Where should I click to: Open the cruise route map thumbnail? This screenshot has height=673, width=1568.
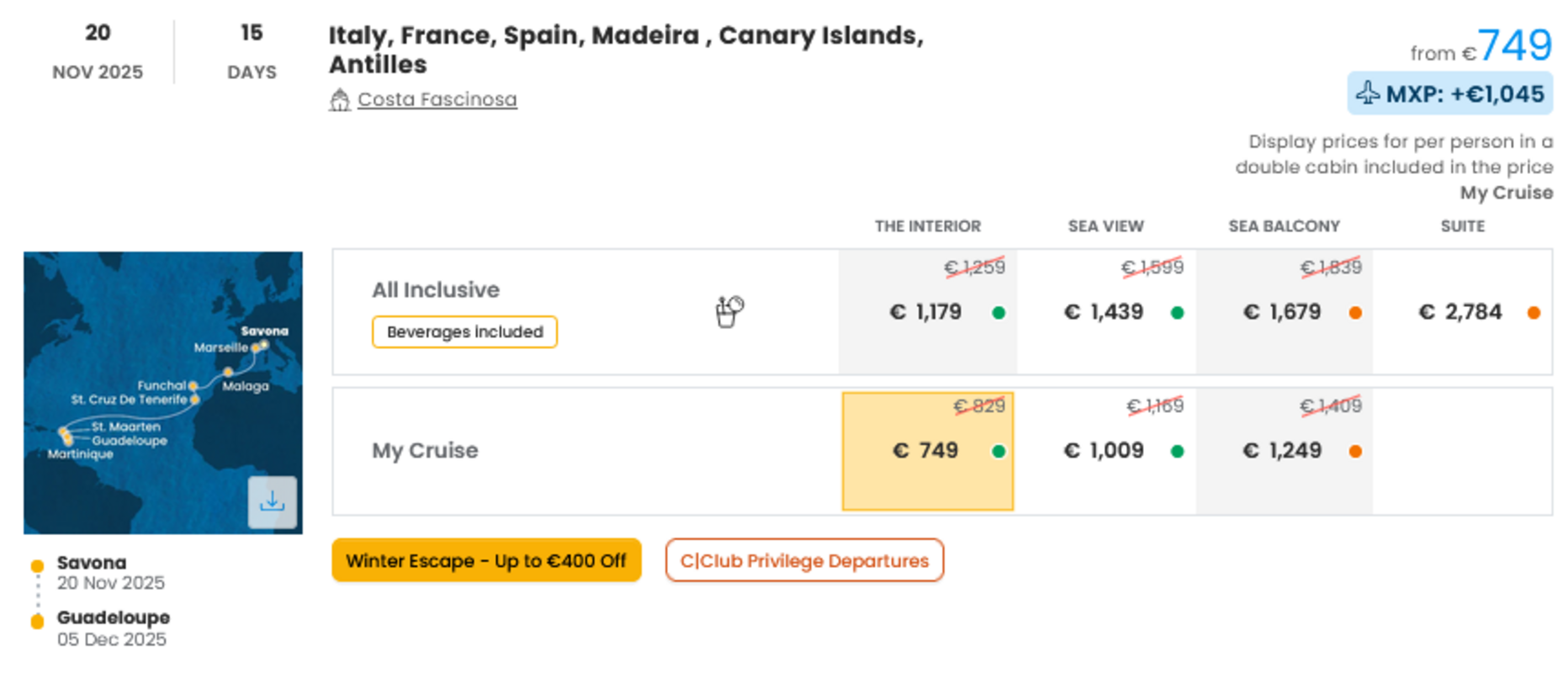tap(163, 392)
